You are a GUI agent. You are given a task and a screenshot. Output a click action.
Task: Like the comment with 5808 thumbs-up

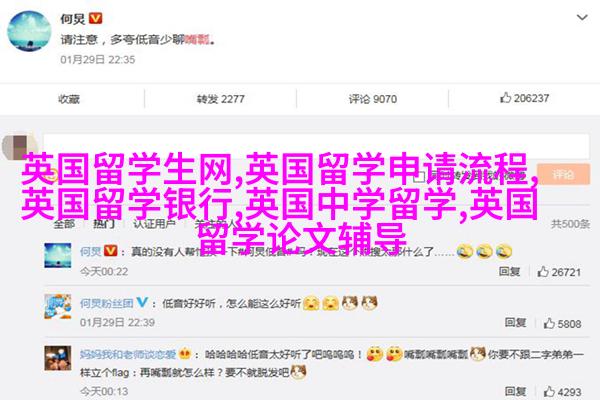(x=549, y=323)
